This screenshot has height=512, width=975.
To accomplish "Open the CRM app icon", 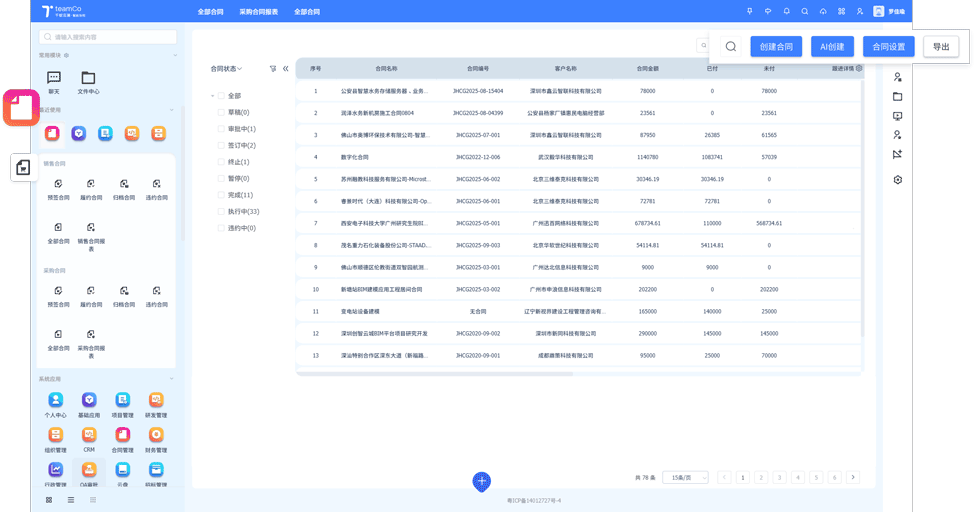I will click(89, 434).
